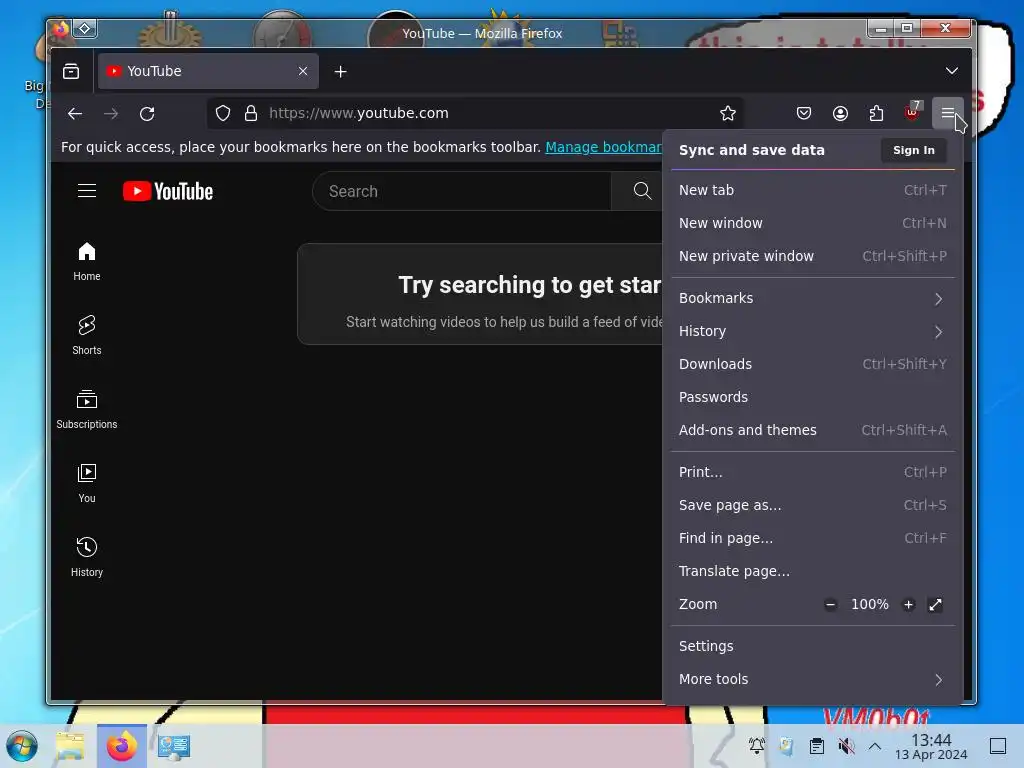
Task: Open Shorts in YouTube sidebar
Action: (x=87, y=336)
